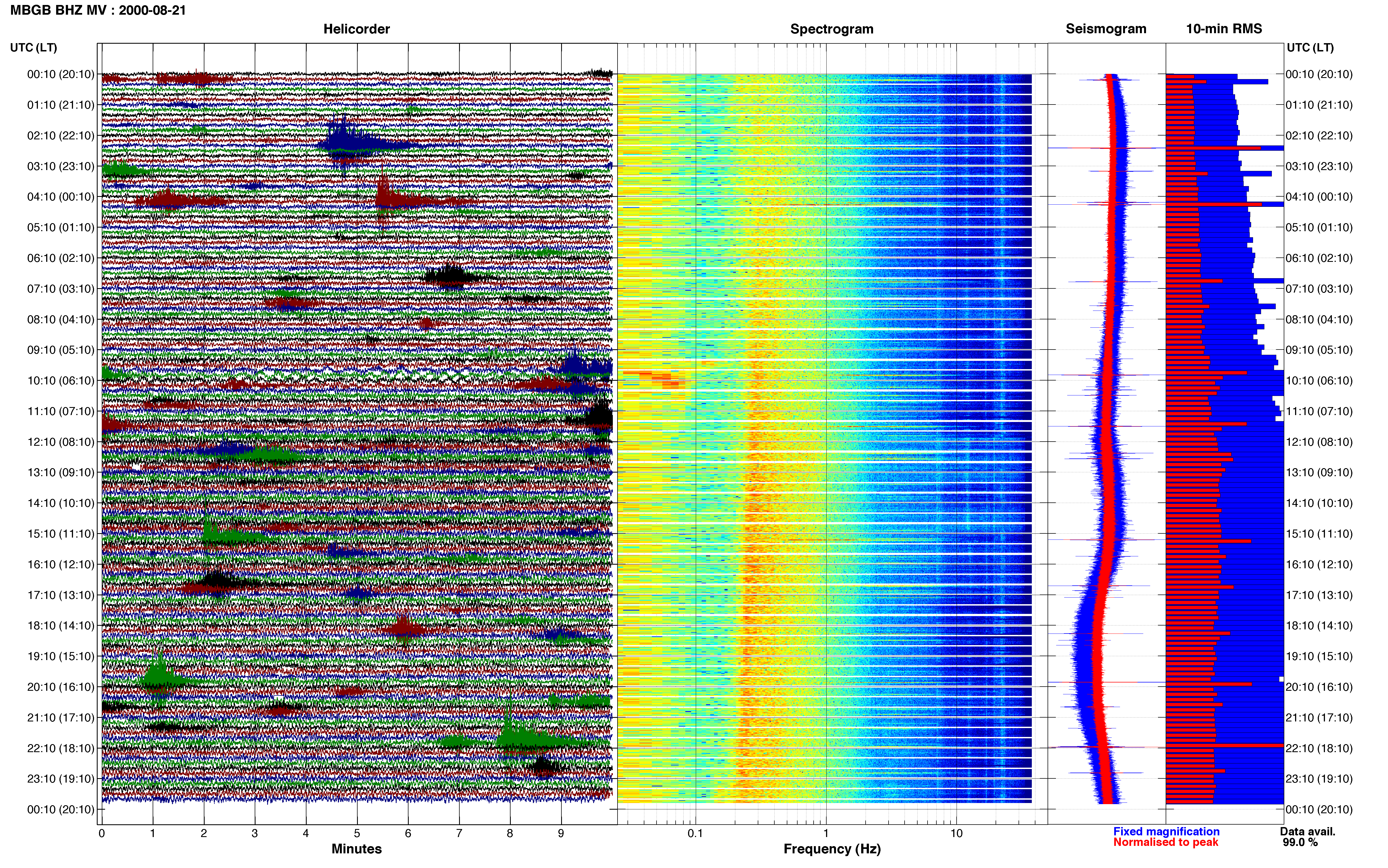Click left time label '19:10 (15:10)'
Image resolution: width=1388 pixels, height=868 pixels.
click(x=61, y=656)
